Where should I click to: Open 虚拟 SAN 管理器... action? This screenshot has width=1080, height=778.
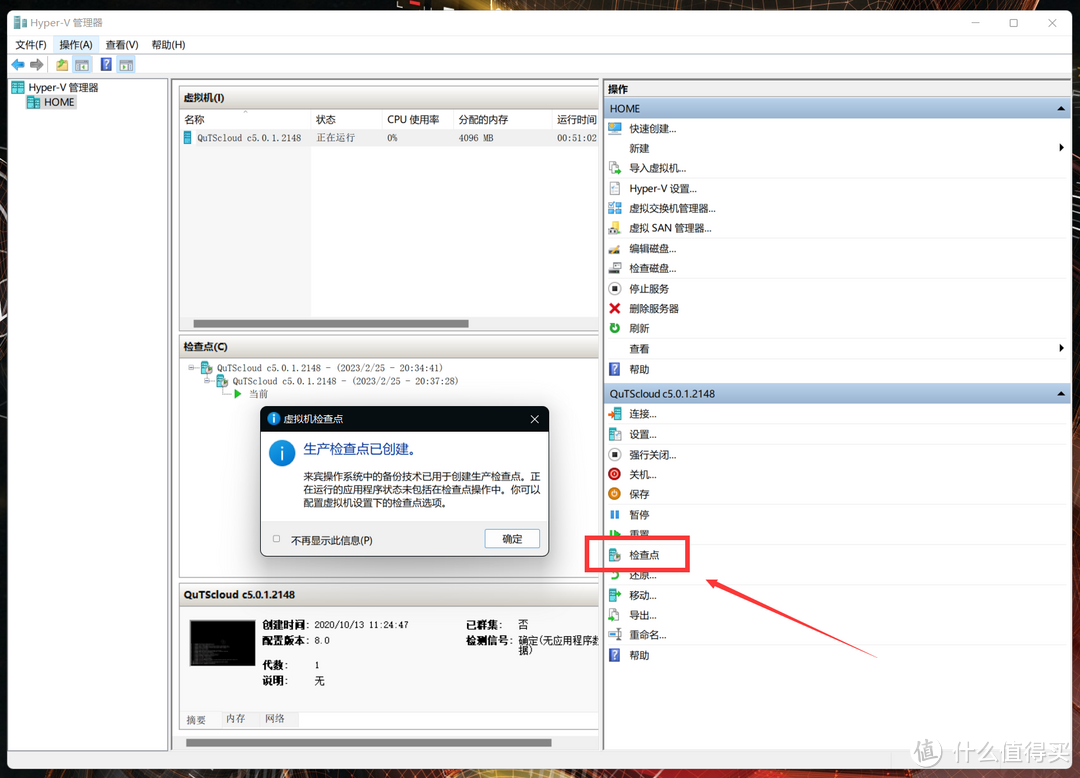669,228
